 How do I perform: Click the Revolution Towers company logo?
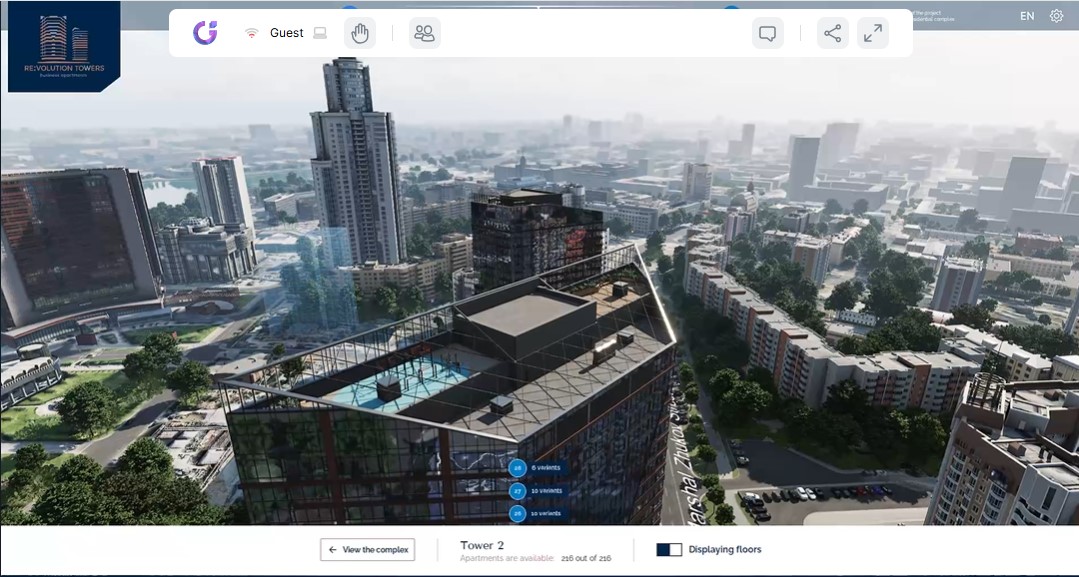[x=62, y=47]
